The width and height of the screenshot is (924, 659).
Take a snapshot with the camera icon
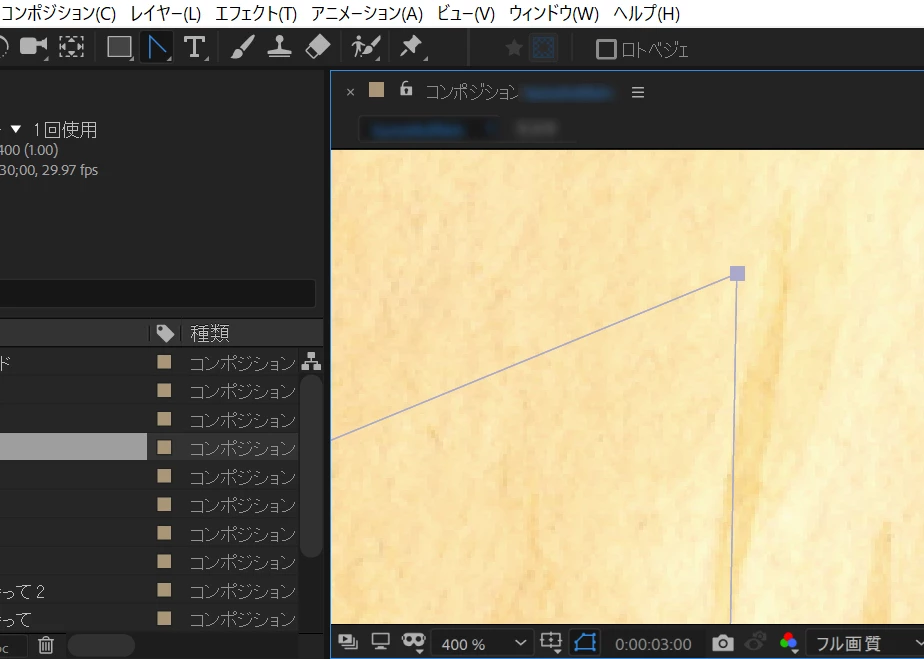point(723,643)
